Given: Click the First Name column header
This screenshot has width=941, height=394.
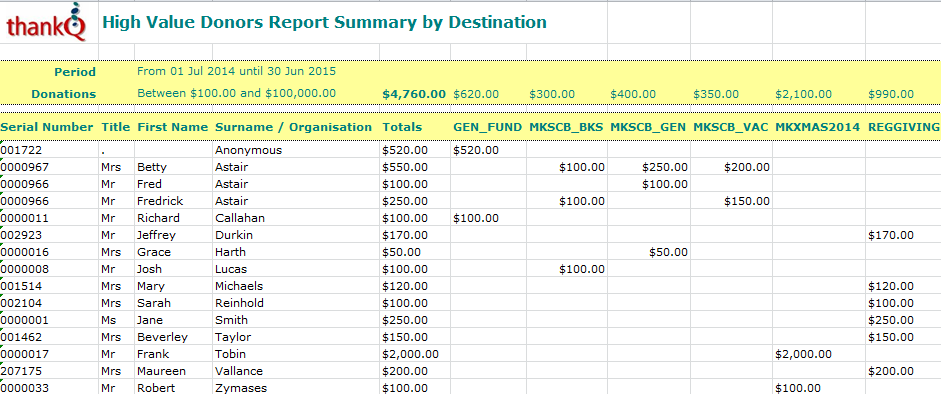Looking at the screenshot, I should click(x=172, y=127).
